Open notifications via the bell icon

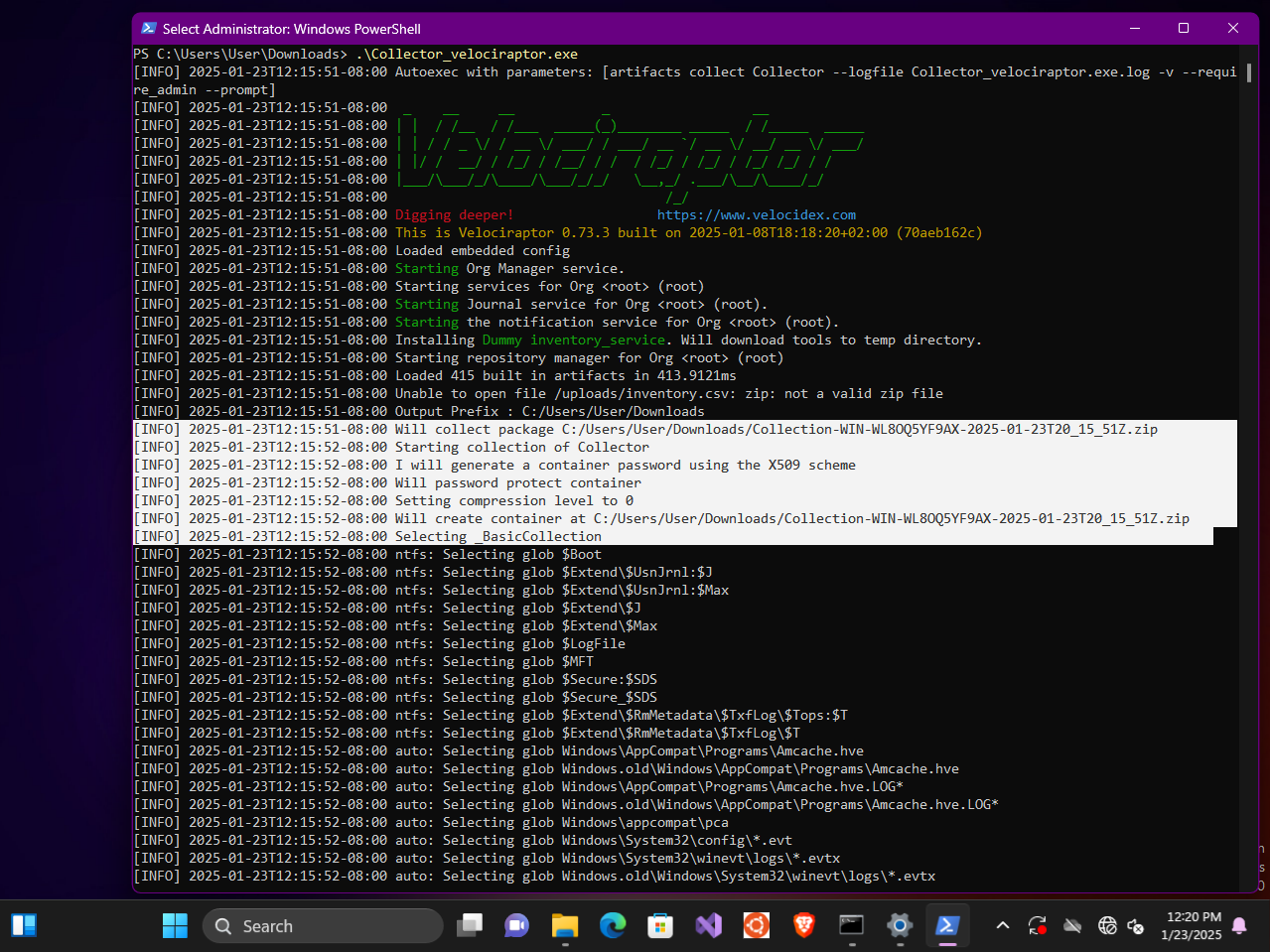[1239, 925]
